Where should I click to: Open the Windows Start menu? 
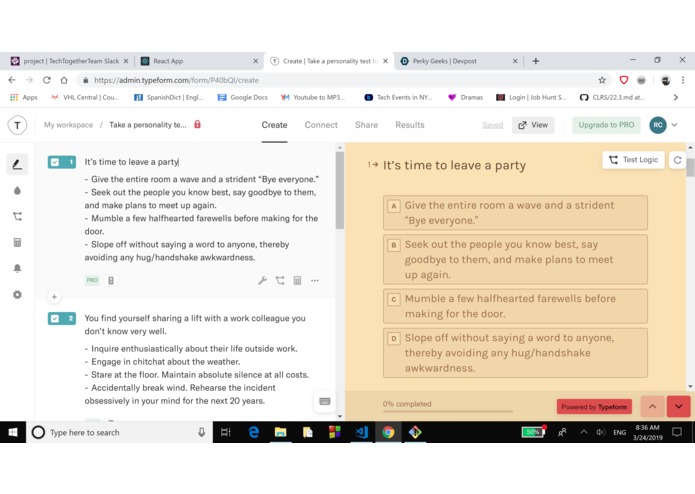tap(13, 432)
